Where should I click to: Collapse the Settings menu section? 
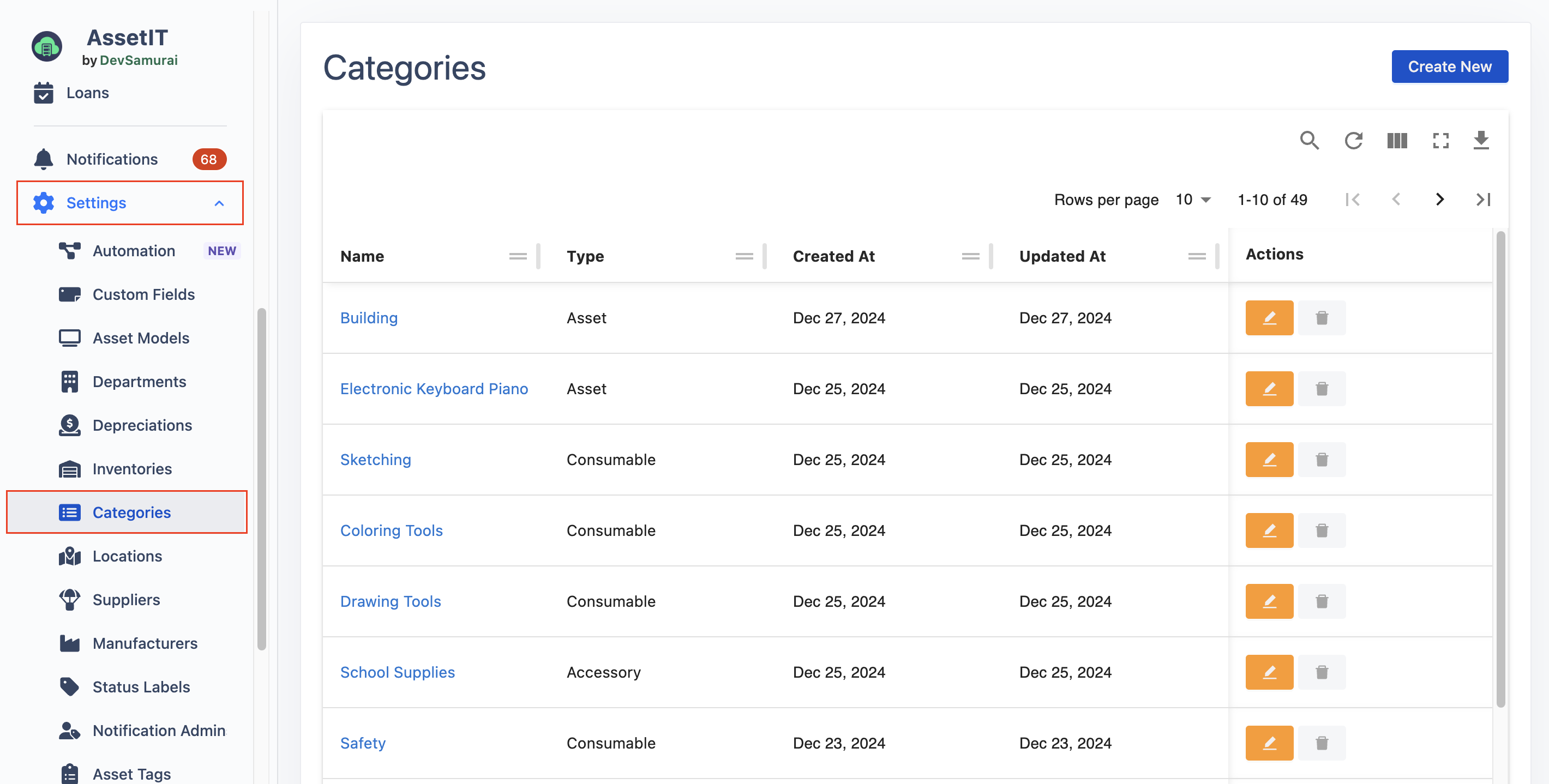coord(219,203)
